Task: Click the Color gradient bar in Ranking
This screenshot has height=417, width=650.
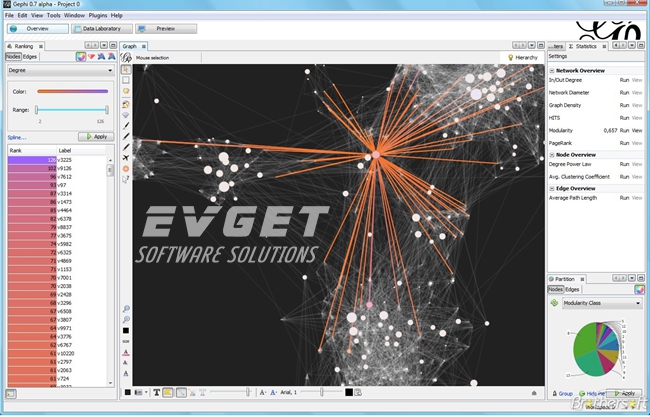Action: [x=73, y=91]
